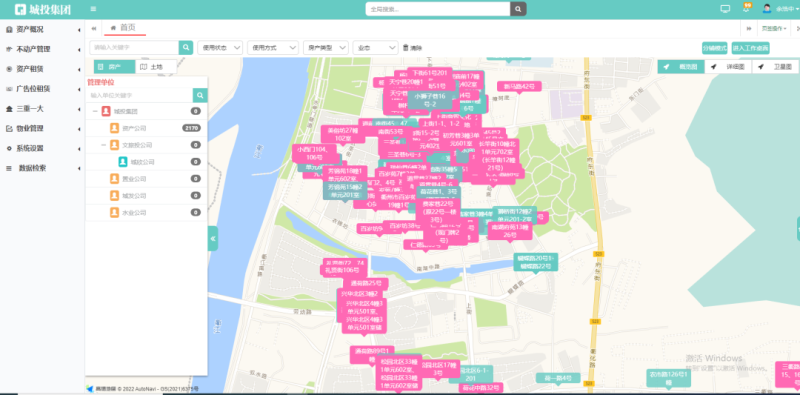Screen dimensions: 800x395
Task: Switch map to 详细图 view
Action: click(x=728, y=67)
